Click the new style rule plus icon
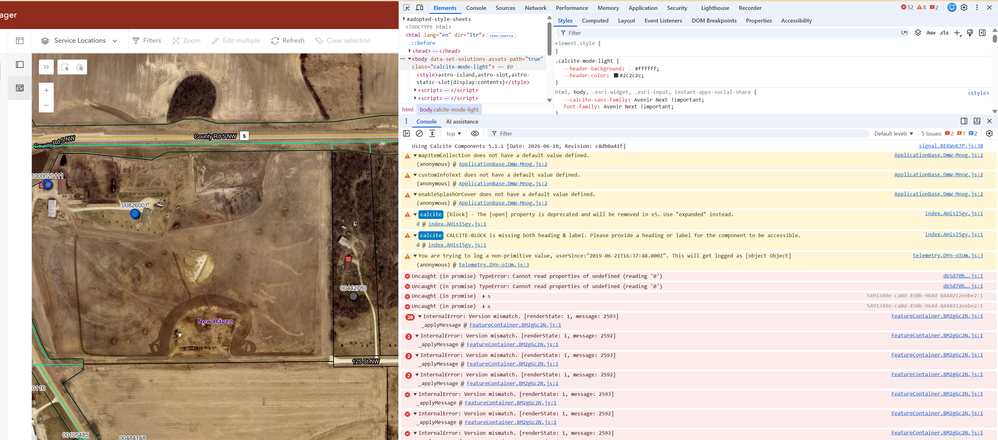The image size is (998, 440). [957, 32]
